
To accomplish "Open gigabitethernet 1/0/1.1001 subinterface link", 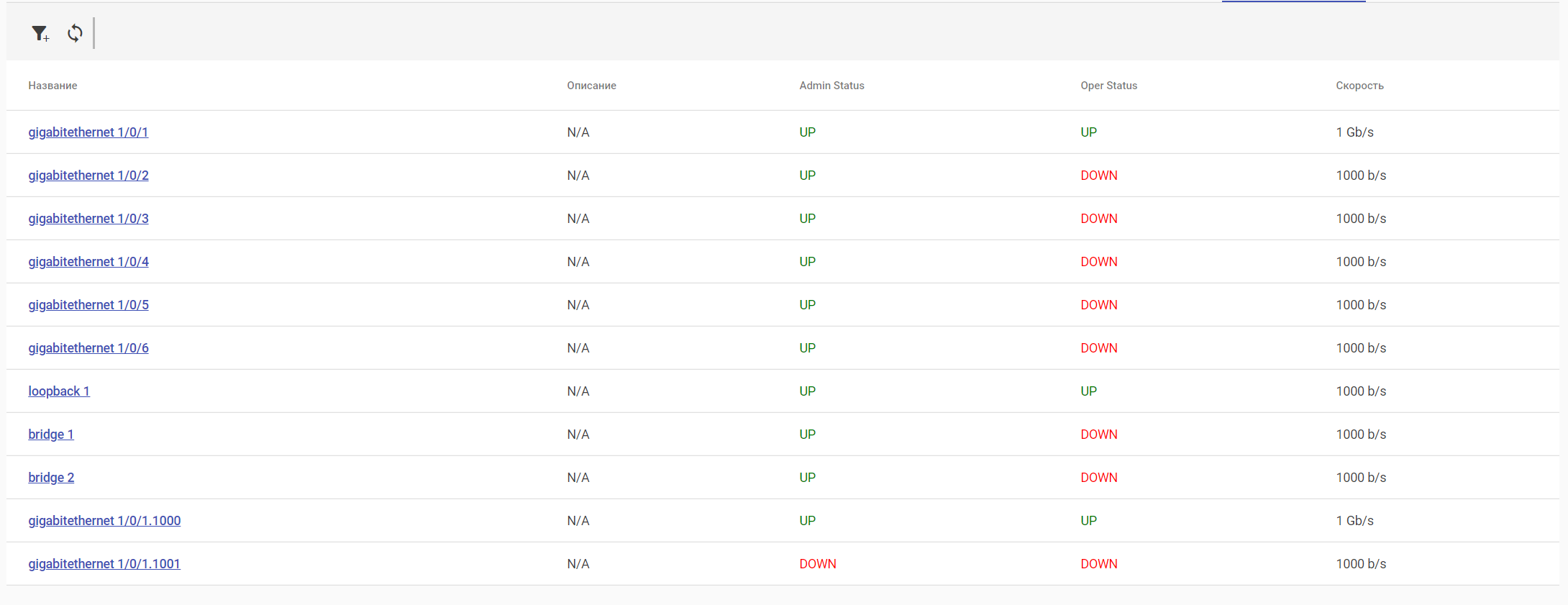I will [x=104, y=564].
